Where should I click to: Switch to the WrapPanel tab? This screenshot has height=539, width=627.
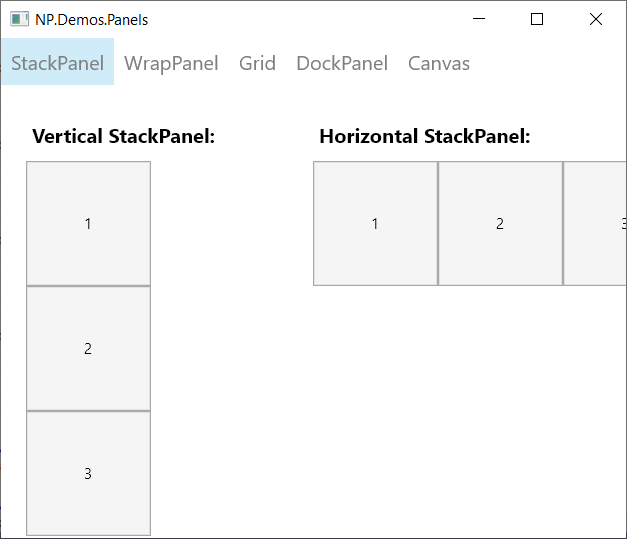171,63
